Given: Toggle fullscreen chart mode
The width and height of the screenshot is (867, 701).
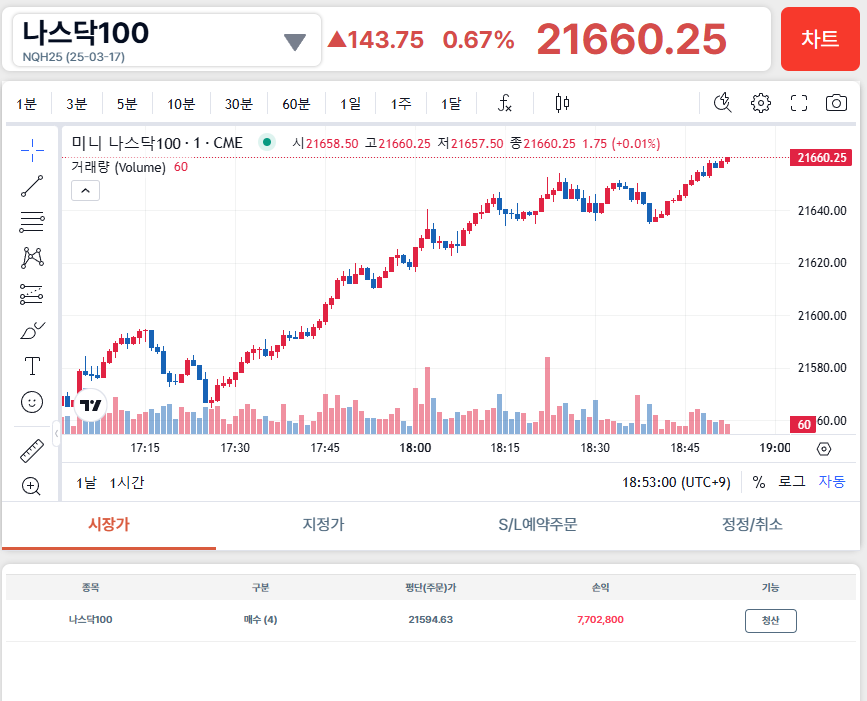Looking at the screenshot, I should pyautogui.click(x=798, y=103).
